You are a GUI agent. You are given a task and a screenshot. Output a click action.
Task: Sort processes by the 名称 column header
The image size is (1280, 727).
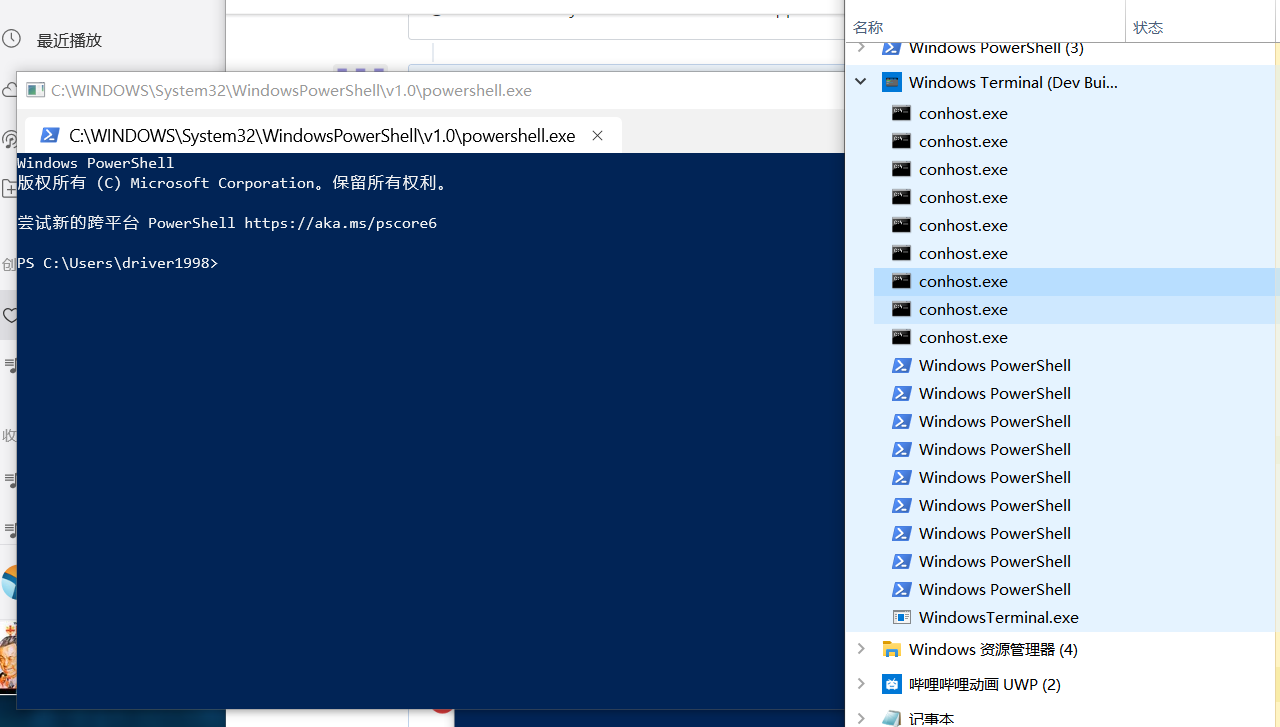(x=868, y=27)
